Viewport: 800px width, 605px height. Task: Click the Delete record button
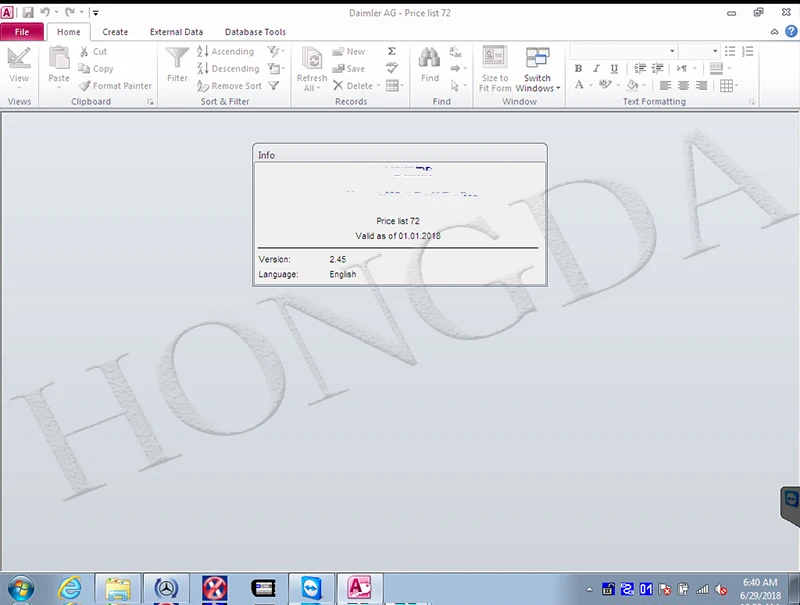click(353, 86)
